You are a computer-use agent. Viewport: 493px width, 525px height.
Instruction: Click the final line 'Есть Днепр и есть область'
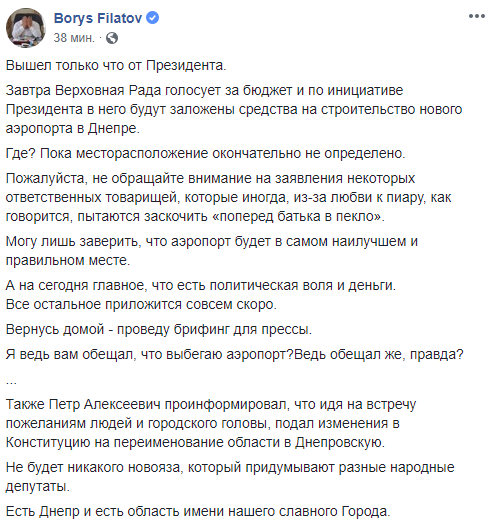(198, 511)
